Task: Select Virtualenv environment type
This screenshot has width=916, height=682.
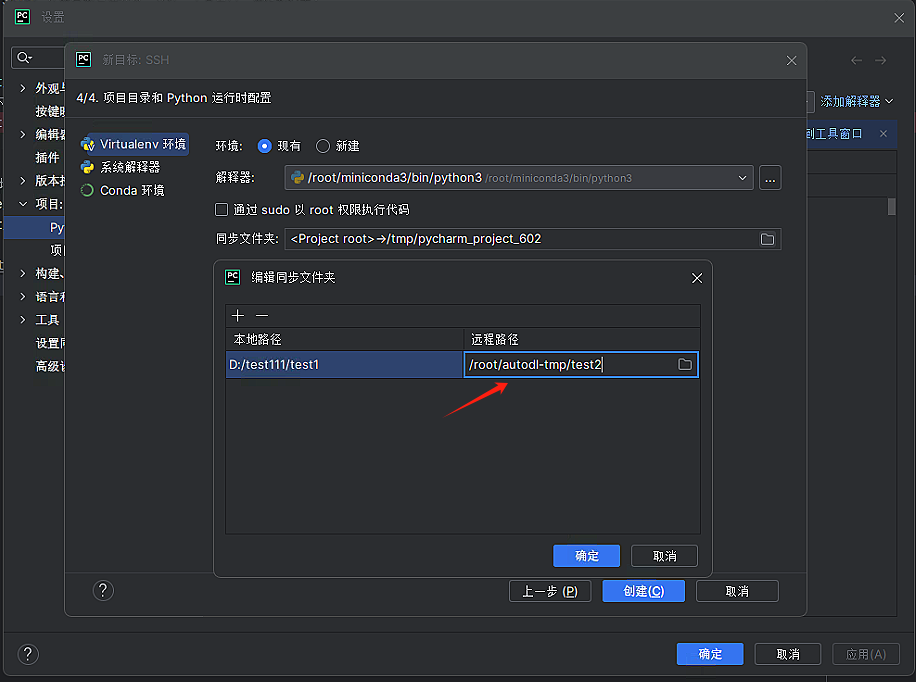Action: point(134,144)
